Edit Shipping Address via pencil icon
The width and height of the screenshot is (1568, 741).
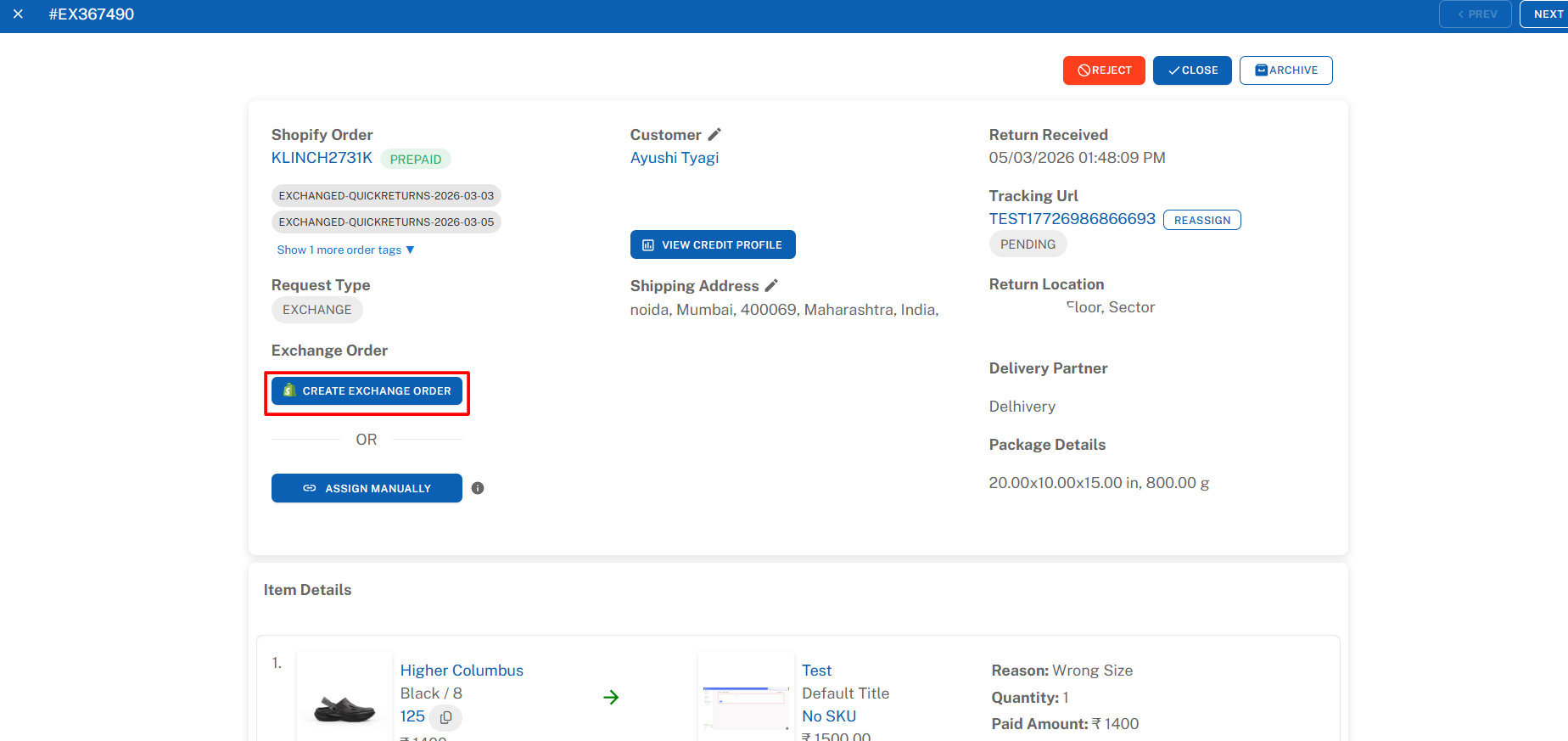coord(771,285)
